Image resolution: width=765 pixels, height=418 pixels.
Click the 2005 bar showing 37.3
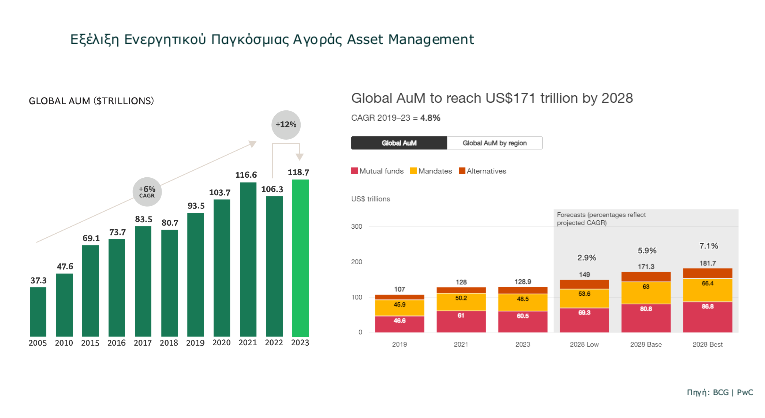click(38, 311)
